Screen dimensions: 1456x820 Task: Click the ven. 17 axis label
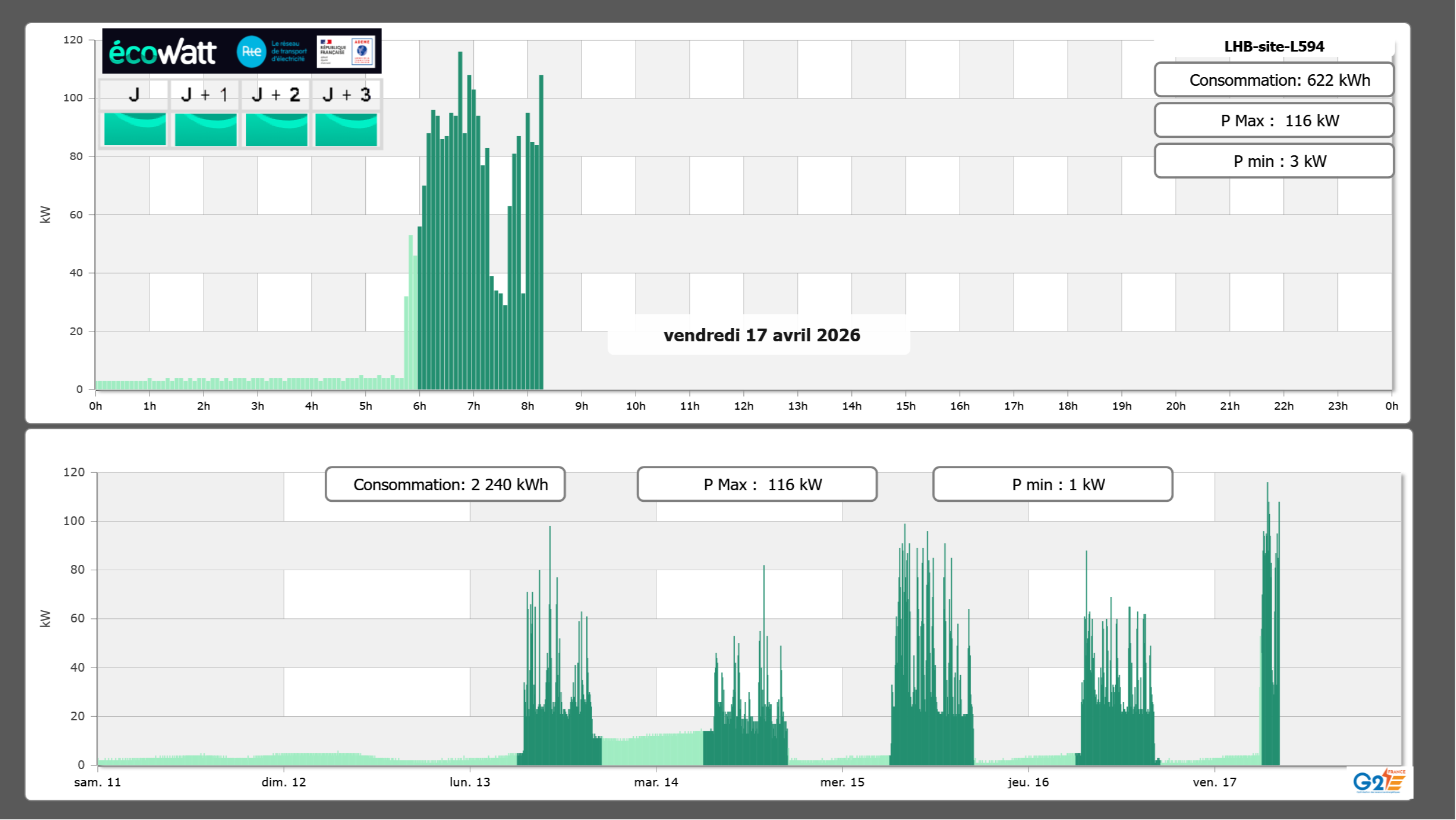[1214, 782]
